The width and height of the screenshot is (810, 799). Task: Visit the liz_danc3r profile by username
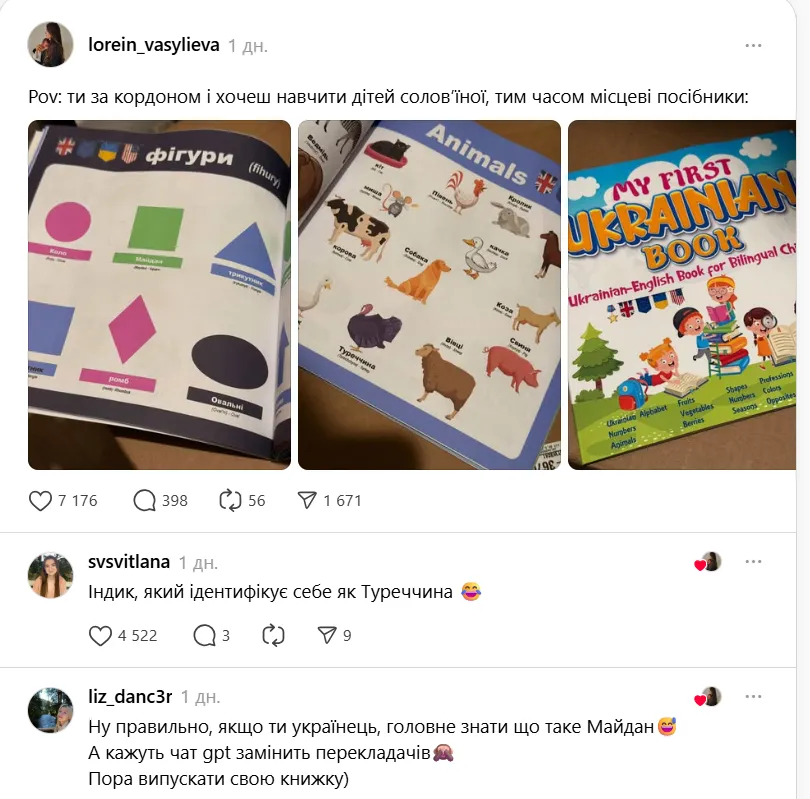point(130,697)
